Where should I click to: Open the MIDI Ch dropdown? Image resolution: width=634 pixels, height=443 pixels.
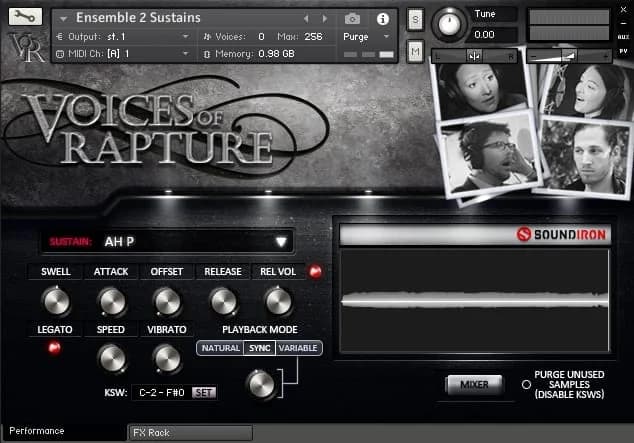click(123, 54)
